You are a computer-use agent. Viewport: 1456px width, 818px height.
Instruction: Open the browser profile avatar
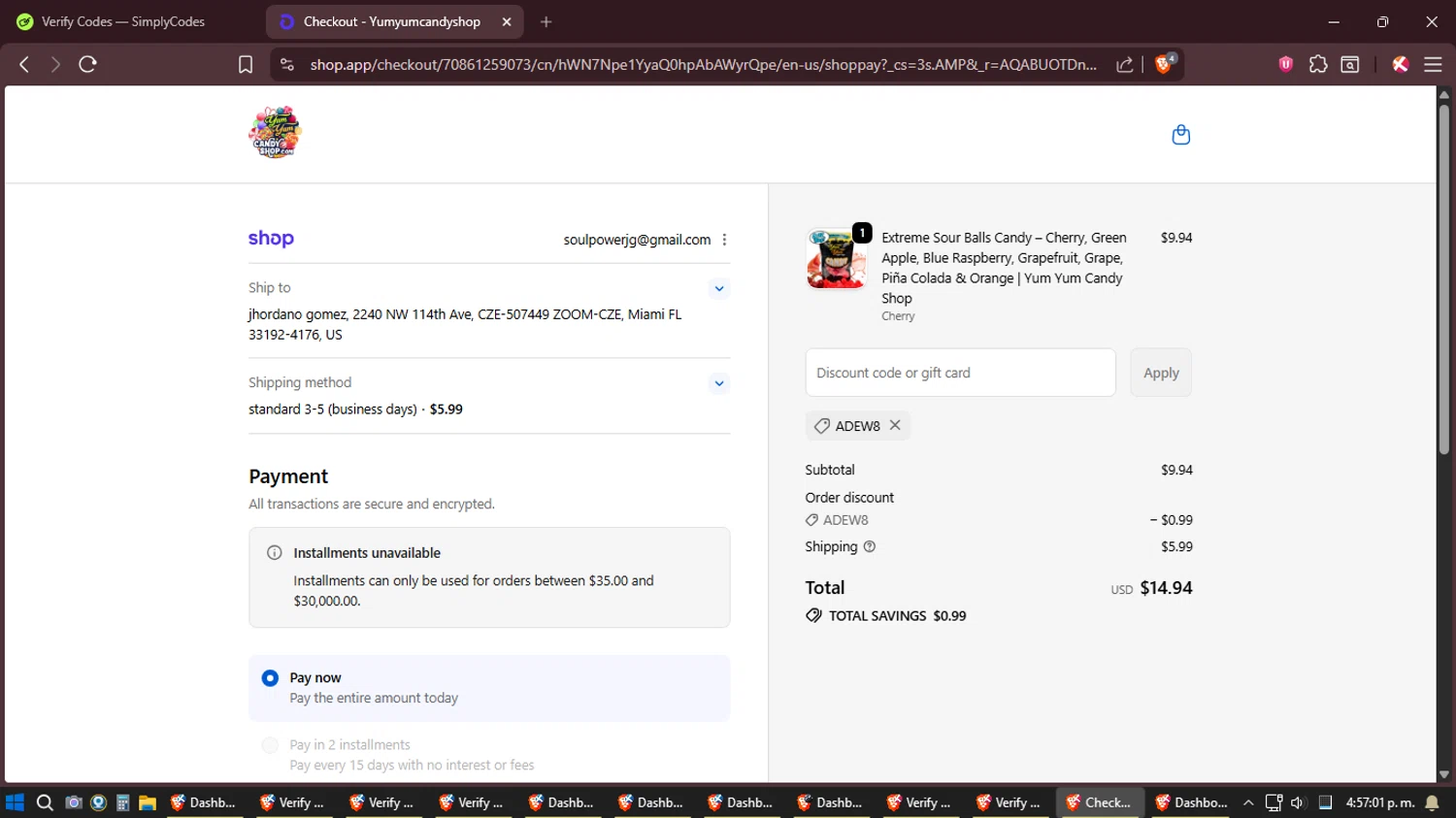point(1400,64)
